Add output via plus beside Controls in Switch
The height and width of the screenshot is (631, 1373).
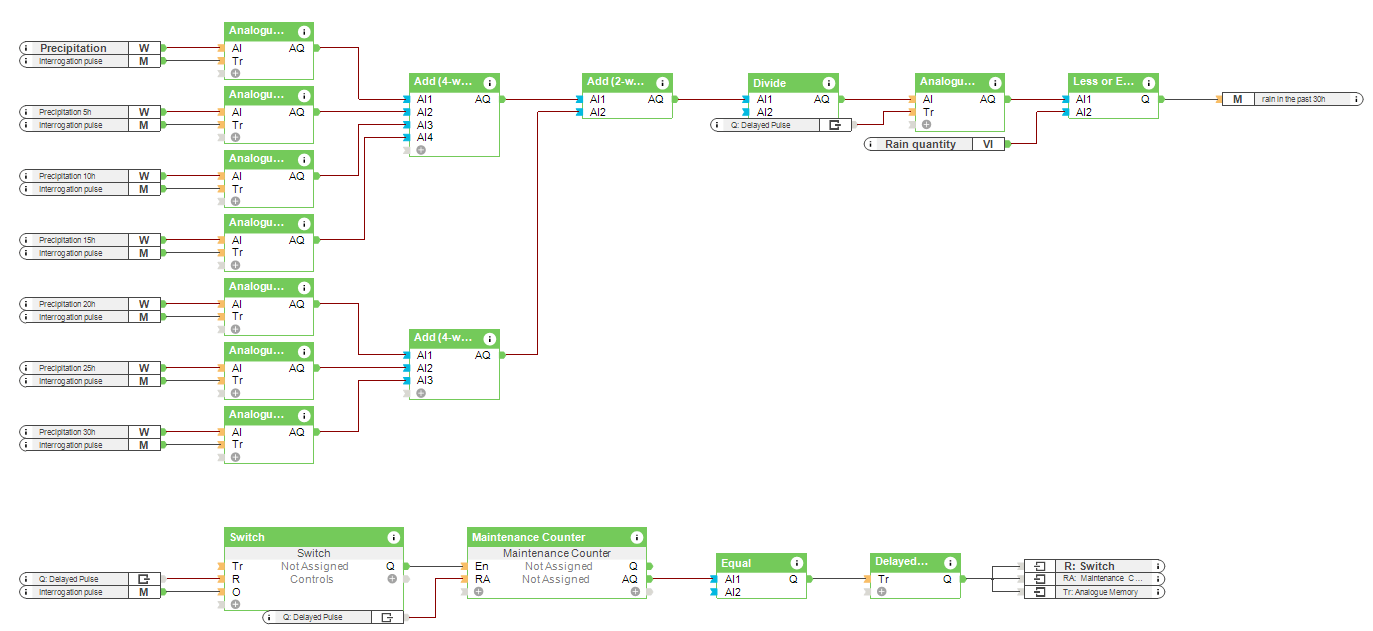click(x=392, y=579)
